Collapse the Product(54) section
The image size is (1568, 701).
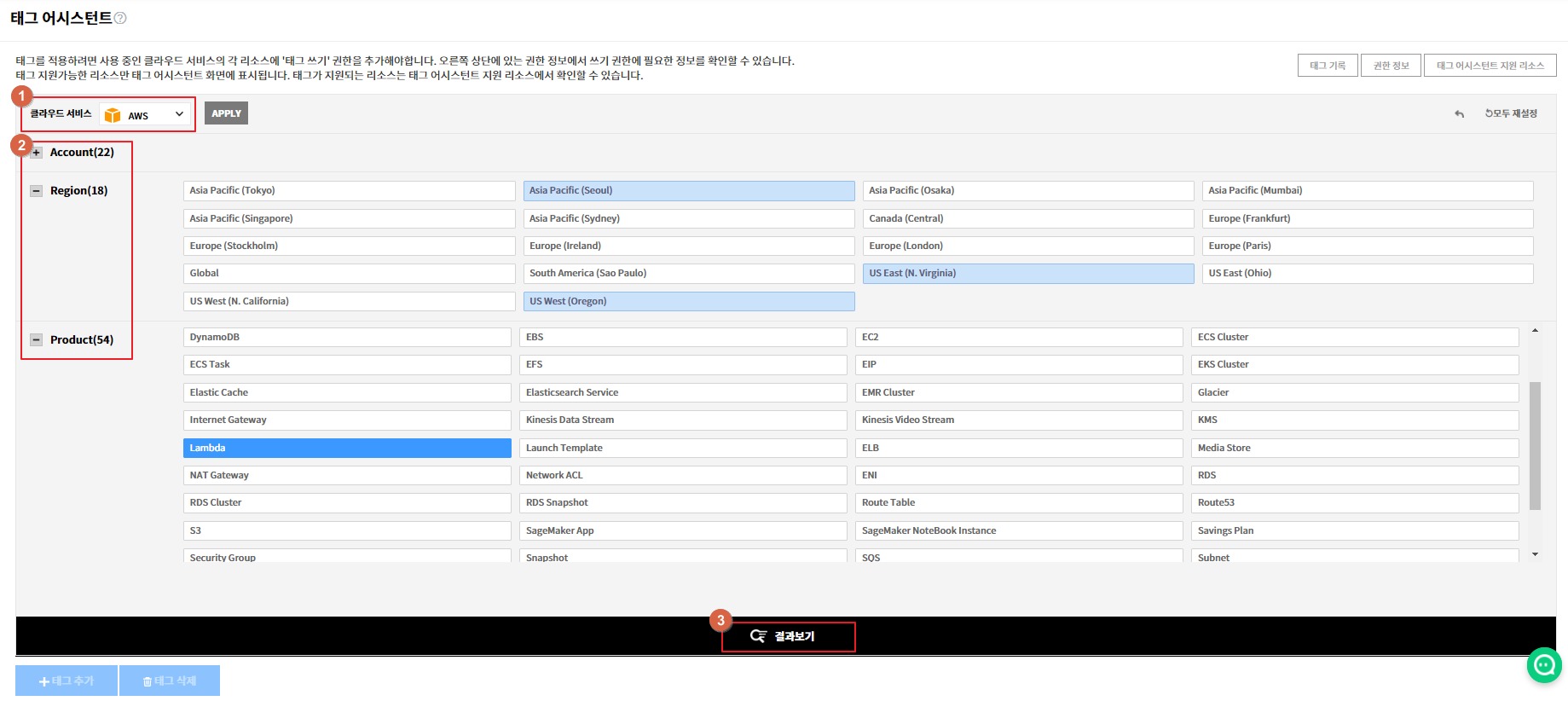point(36,339)
